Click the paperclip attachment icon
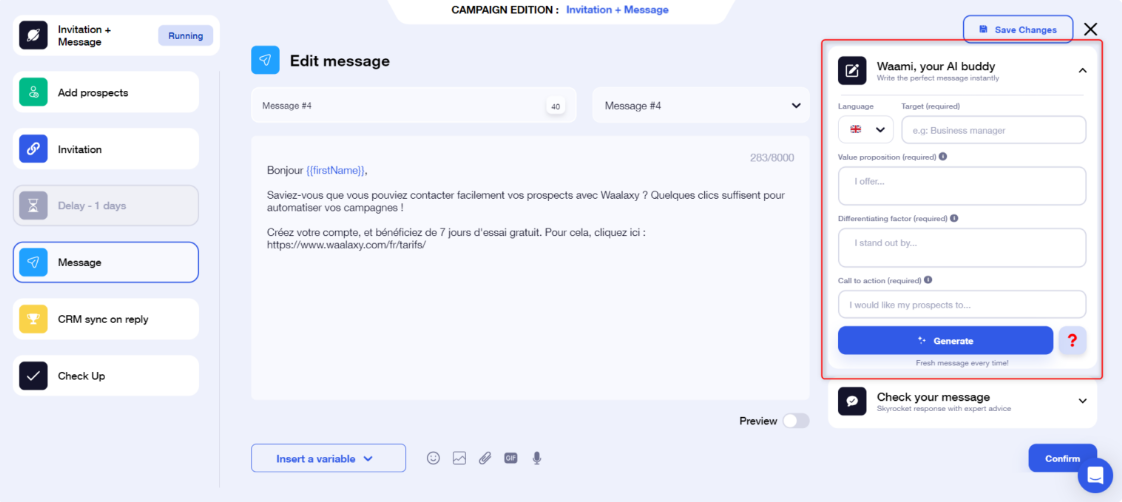This screenshot has width=1122, height=502. [484, 458]
